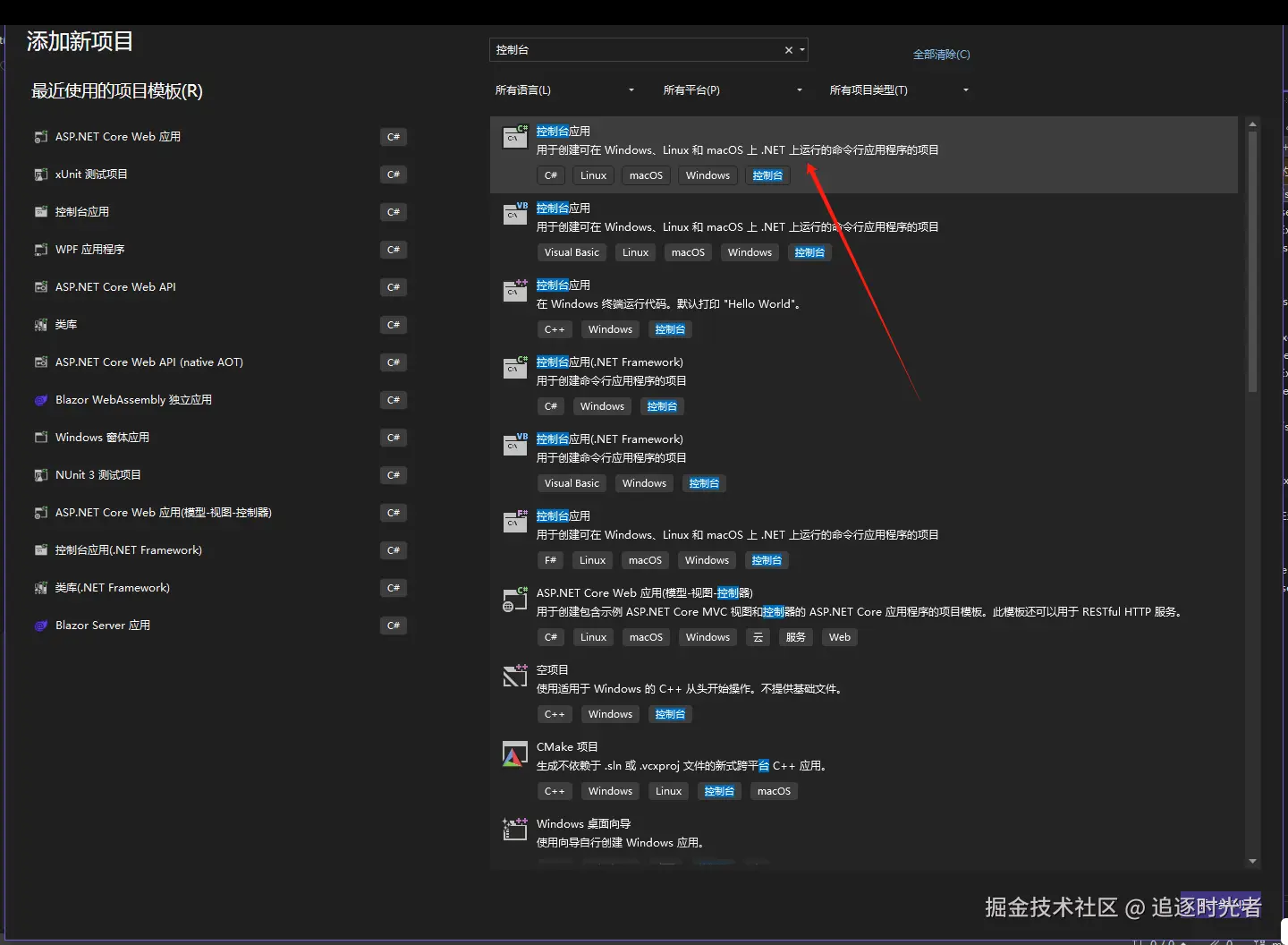Open the 所有项目类型(T) filter dropdown

900,90
